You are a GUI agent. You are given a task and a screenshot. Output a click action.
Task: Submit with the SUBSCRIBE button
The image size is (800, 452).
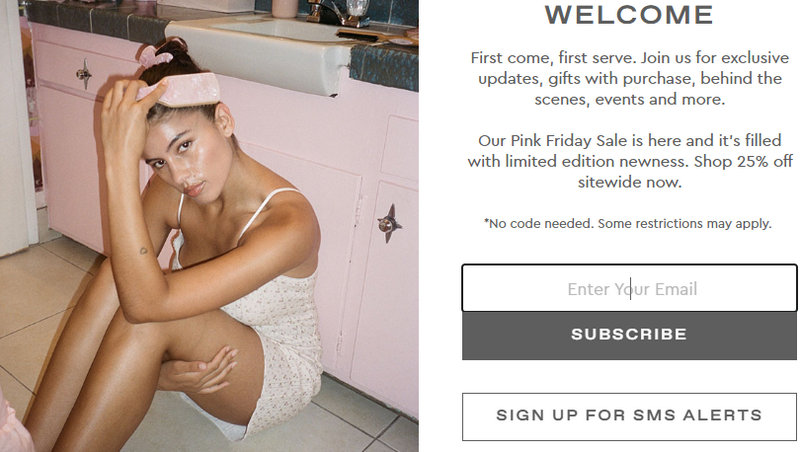pos(629,336)
